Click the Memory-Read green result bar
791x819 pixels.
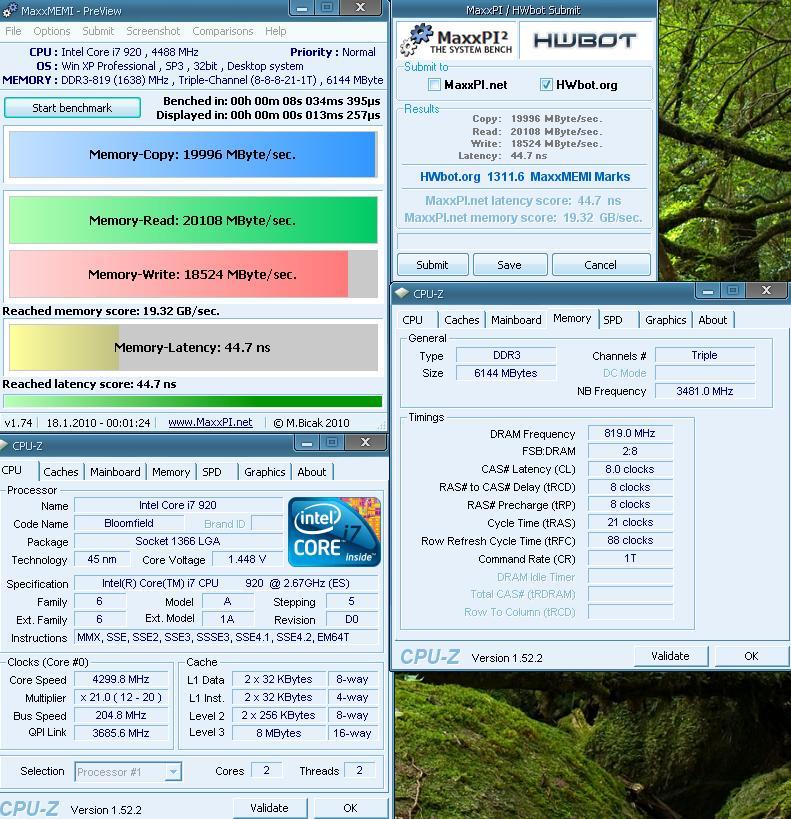(x=193, y=220)
